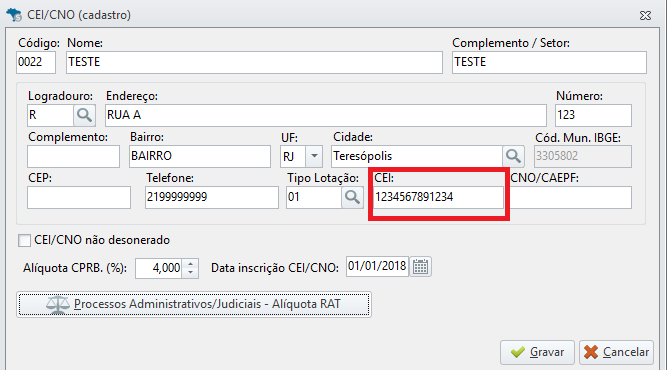Select the UF combo box showing RJ
This screenshot has height=370, width=667.
click(x=301, y=157)
